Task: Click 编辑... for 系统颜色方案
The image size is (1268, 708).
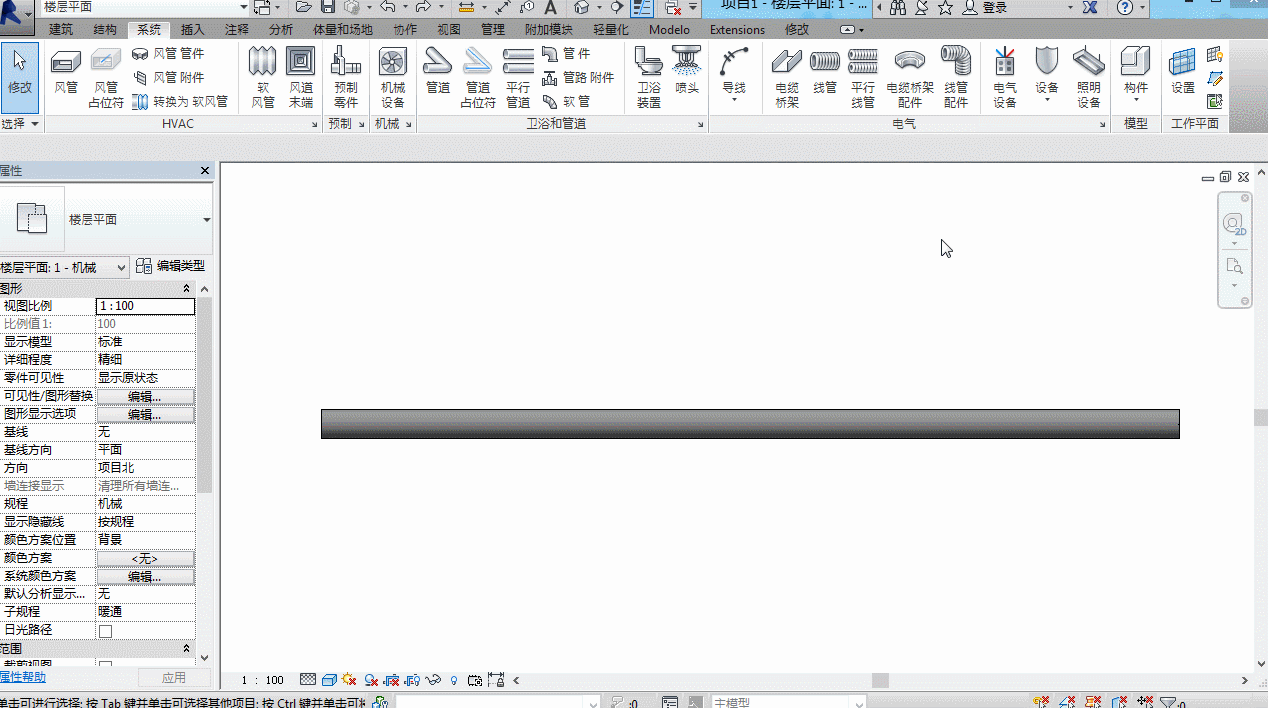Action: (x=145, y=577)
